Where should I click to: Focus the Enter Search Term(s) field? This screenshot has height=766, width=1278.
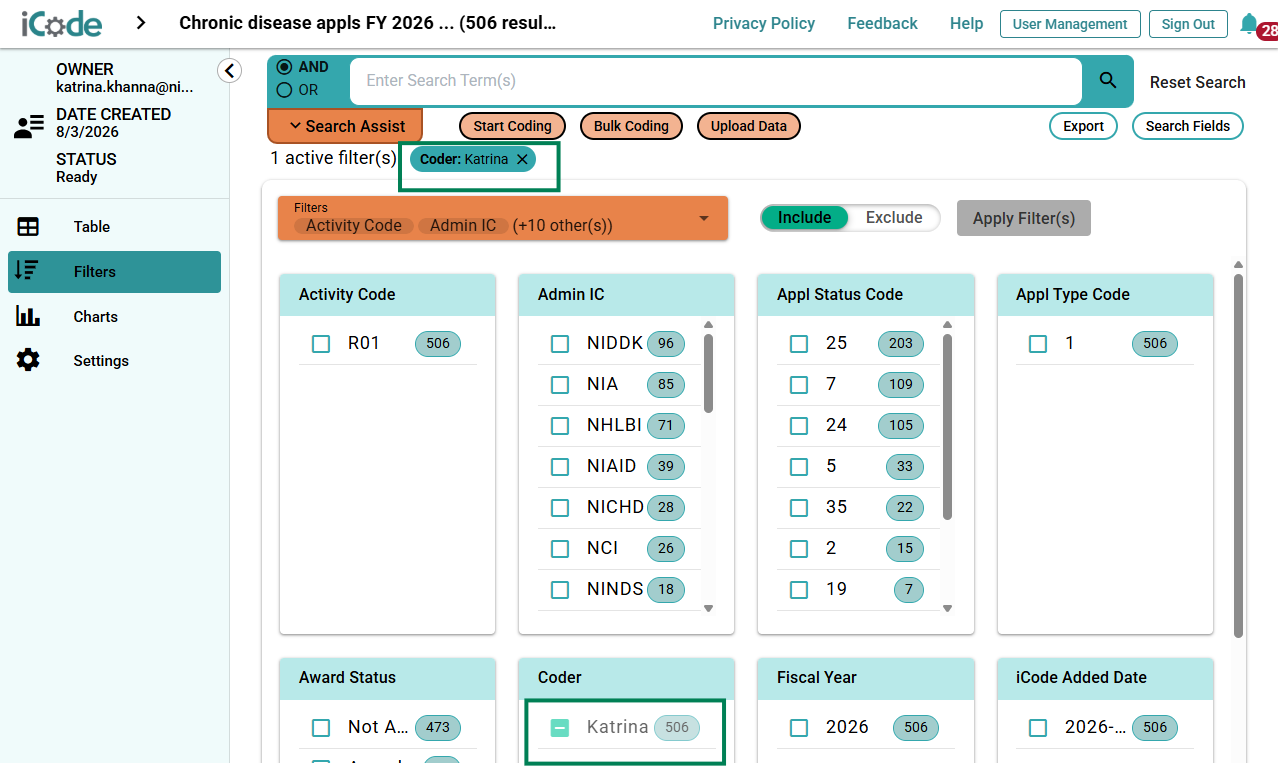coord(716,80)
